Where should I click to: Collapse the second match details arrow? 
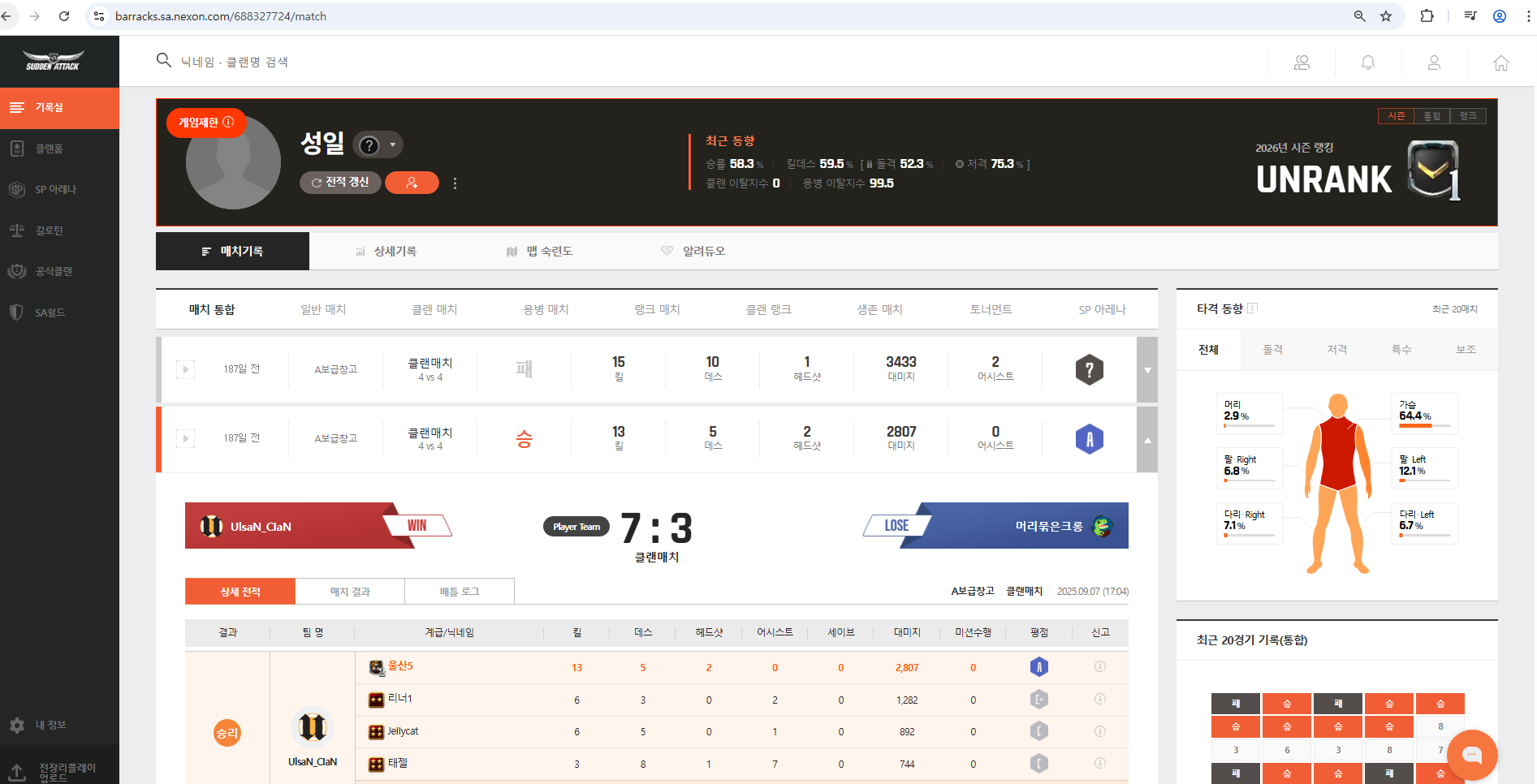pyautogui.click(x=1146, y=440)
